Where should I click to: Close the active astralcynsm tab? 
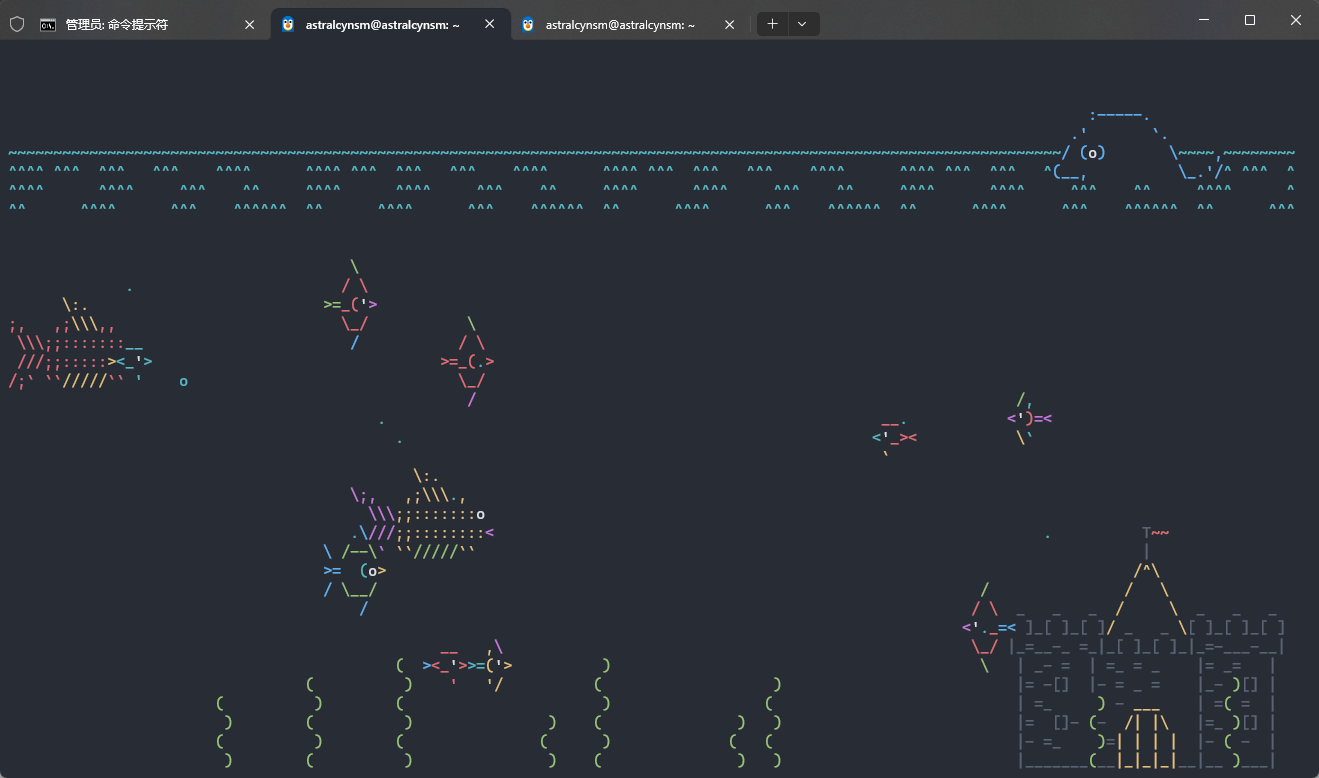(489, 24)
